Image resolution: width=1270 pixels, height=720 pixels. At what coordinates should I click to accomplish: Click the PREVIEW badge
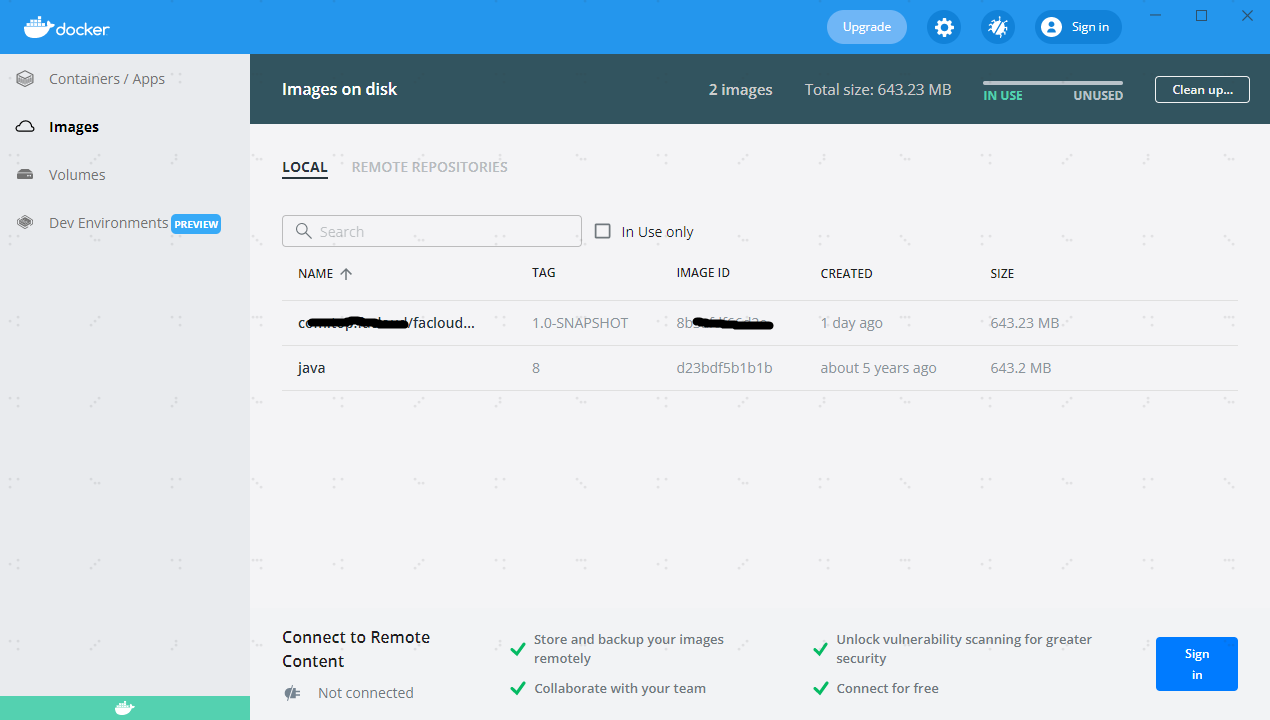coord(196,224)
